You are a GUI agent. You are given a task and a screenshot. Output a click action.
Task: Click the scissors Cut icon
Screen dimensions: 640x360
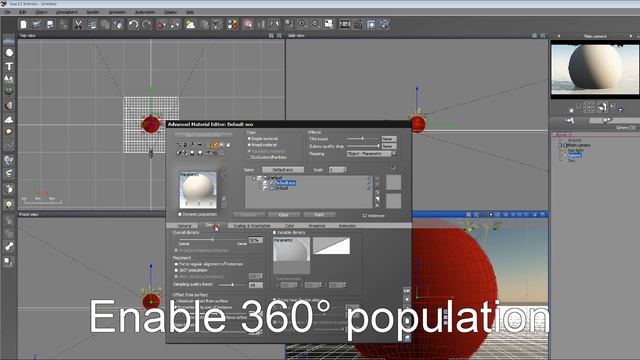(x=78, y=24)
